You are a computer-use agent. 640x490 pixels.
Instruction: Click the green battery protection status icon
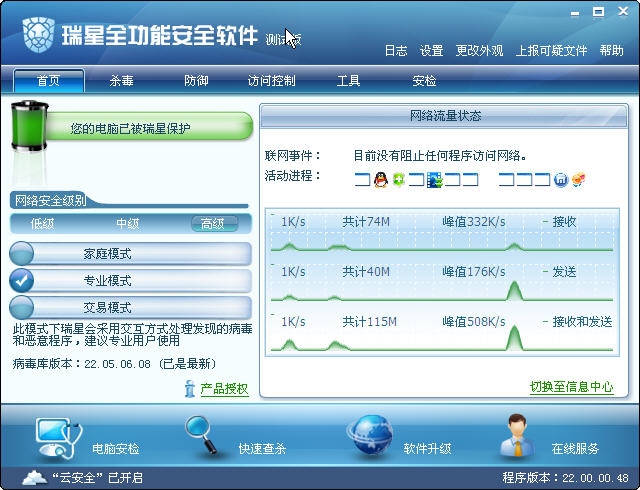click(29, 126)
